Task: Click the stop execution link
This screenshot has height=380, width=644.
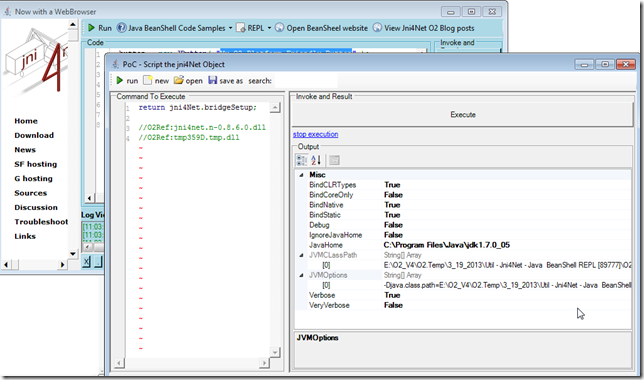Action: 315,134
